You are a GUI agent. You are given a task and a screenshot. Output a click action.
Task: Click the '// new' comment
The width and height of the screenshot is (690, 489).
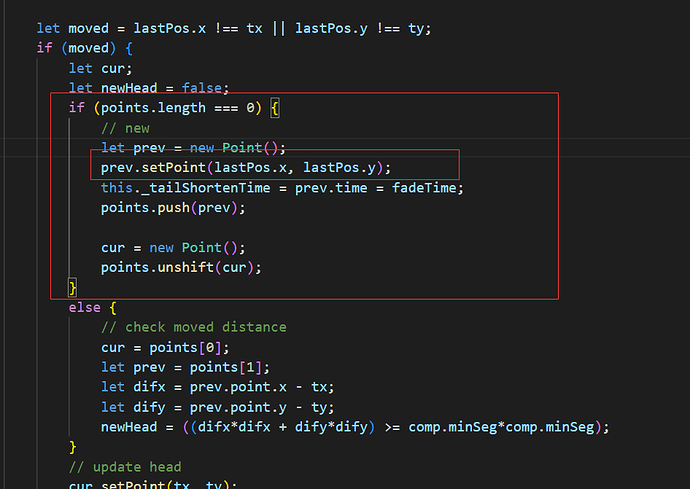pyautogui.click(x=125, y=128)
